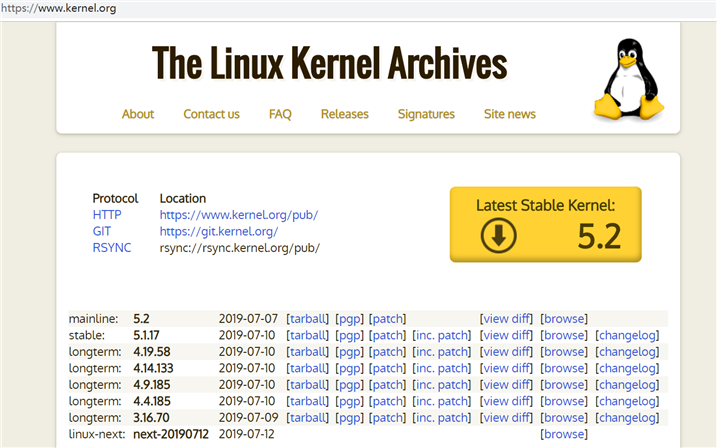This screenshot has width=717, height=448.
Task: Browse the linux-next next-20190712 tree
Action: tap(564, 434)
